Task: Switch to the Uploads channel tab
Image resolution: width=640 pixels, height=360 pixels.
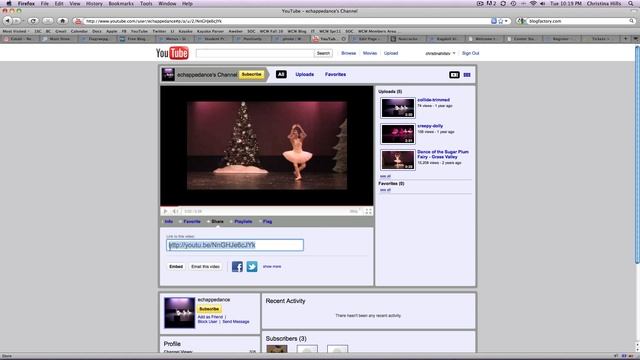Action: pyautogui.click(x=304, y=74)
